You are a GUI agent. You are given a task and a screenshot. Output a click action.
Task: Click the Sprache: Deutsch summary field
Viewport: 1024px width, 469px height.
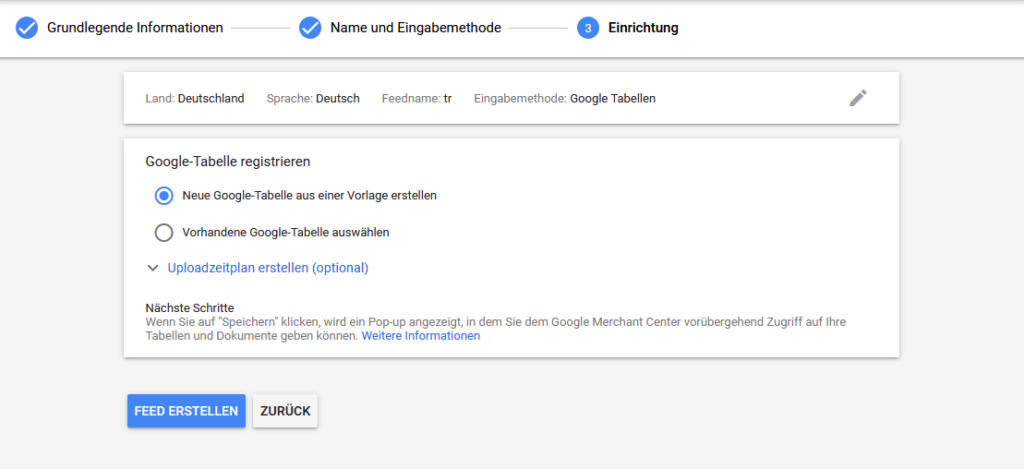pyautogui.click(x=313, y=98)
